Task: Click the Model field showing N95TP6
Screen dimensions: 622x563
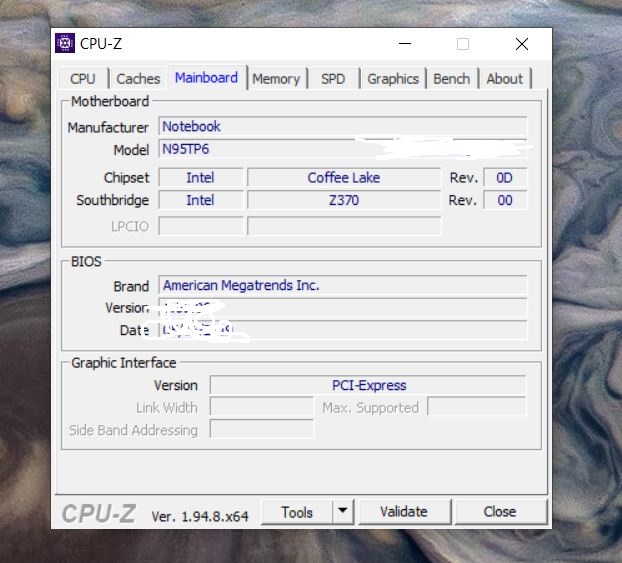Action: point(343,149)
